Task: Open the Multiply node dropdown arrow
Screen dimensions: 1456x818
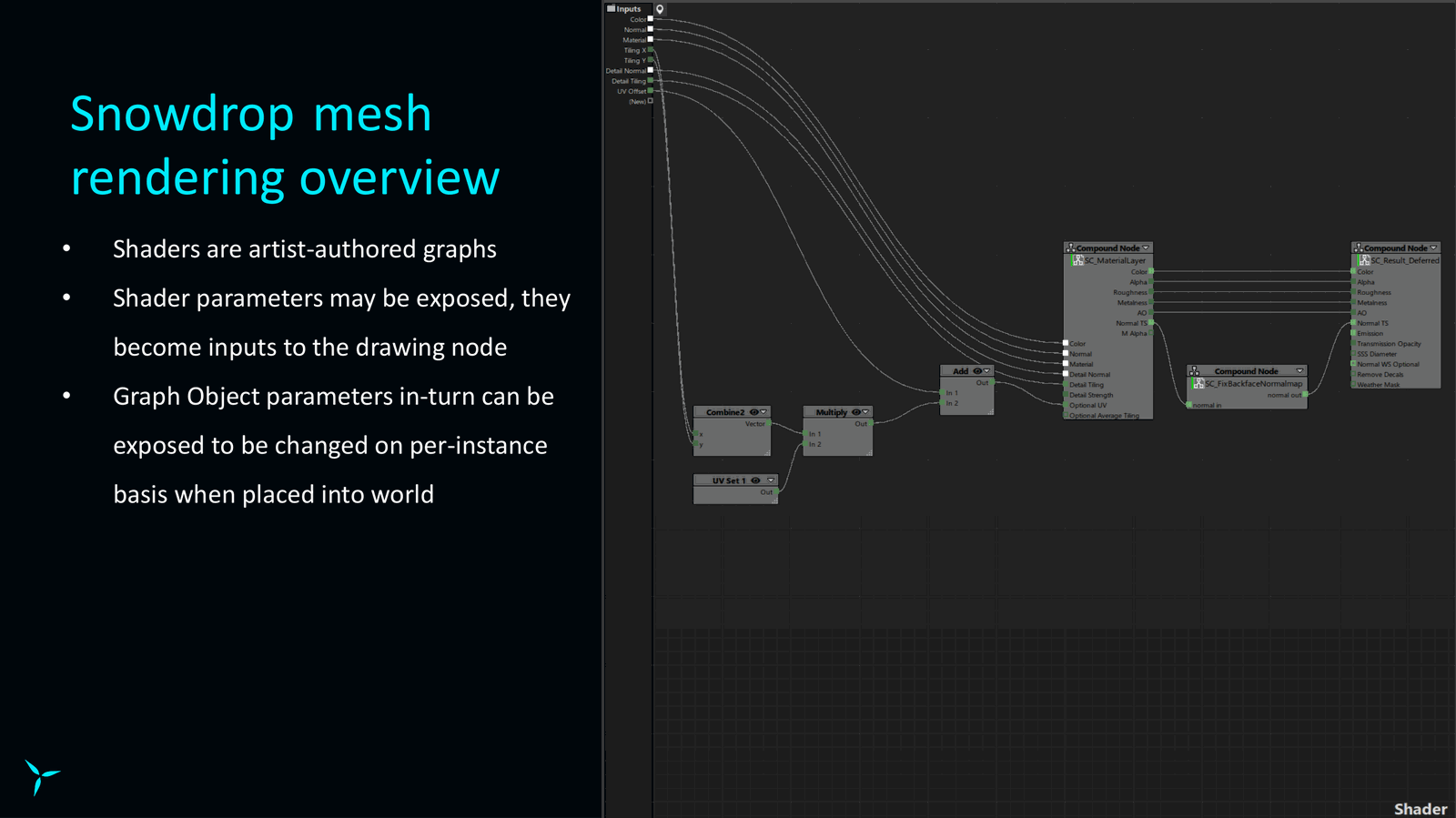Action: (865, 412)
